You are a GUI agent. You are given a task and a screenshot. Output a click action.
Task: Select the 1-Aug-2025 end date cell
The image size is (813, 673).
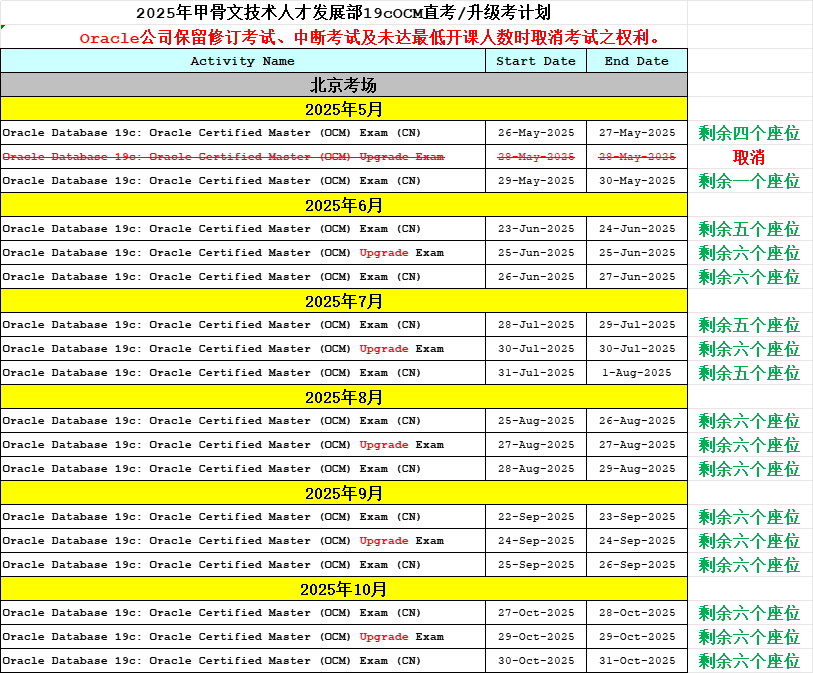pos(637,373)
